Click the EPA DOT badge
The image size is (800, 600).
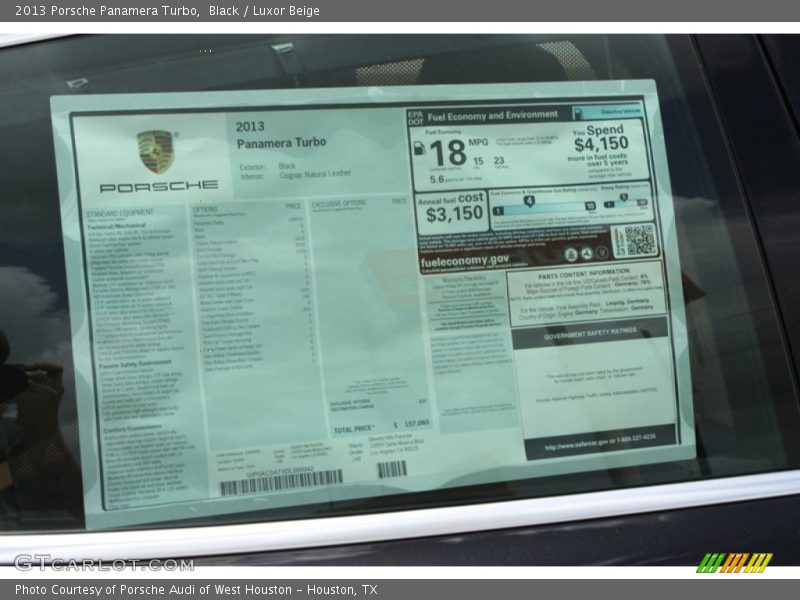415,118
